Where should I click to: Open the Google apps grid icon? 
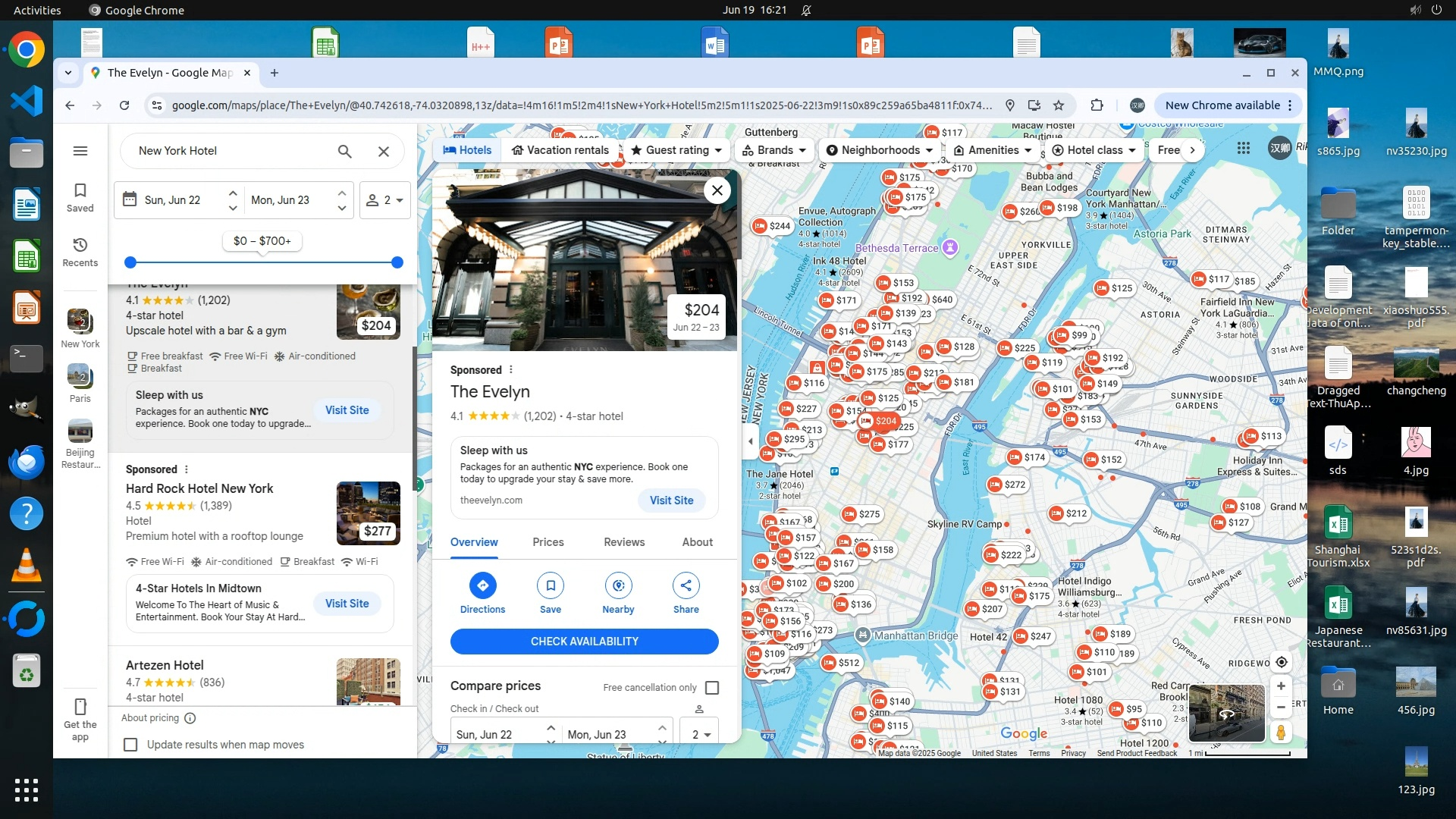[1243, 149]
